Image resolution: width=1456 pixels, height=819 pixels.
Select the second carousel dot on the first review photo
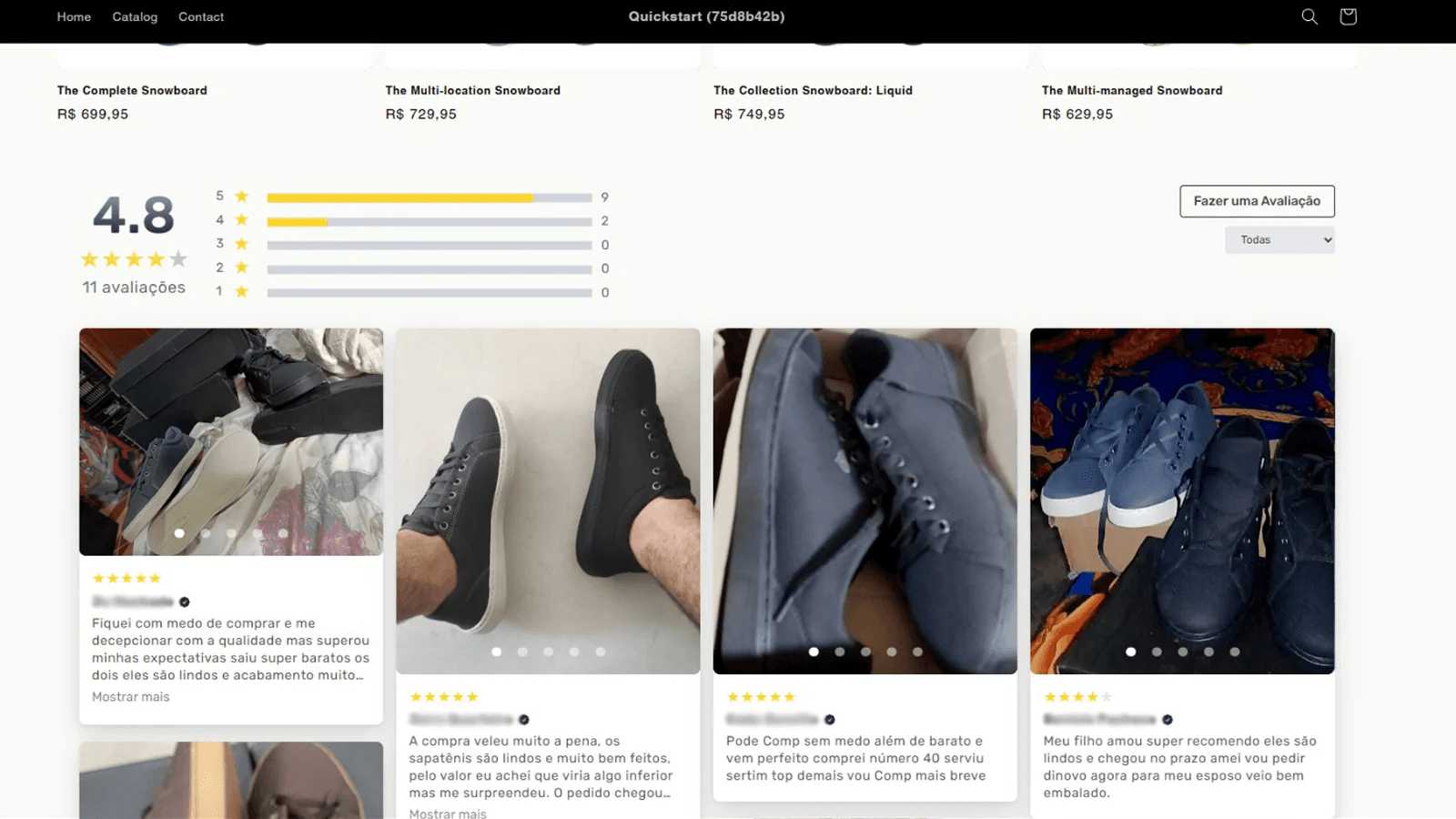coord(206,533)
